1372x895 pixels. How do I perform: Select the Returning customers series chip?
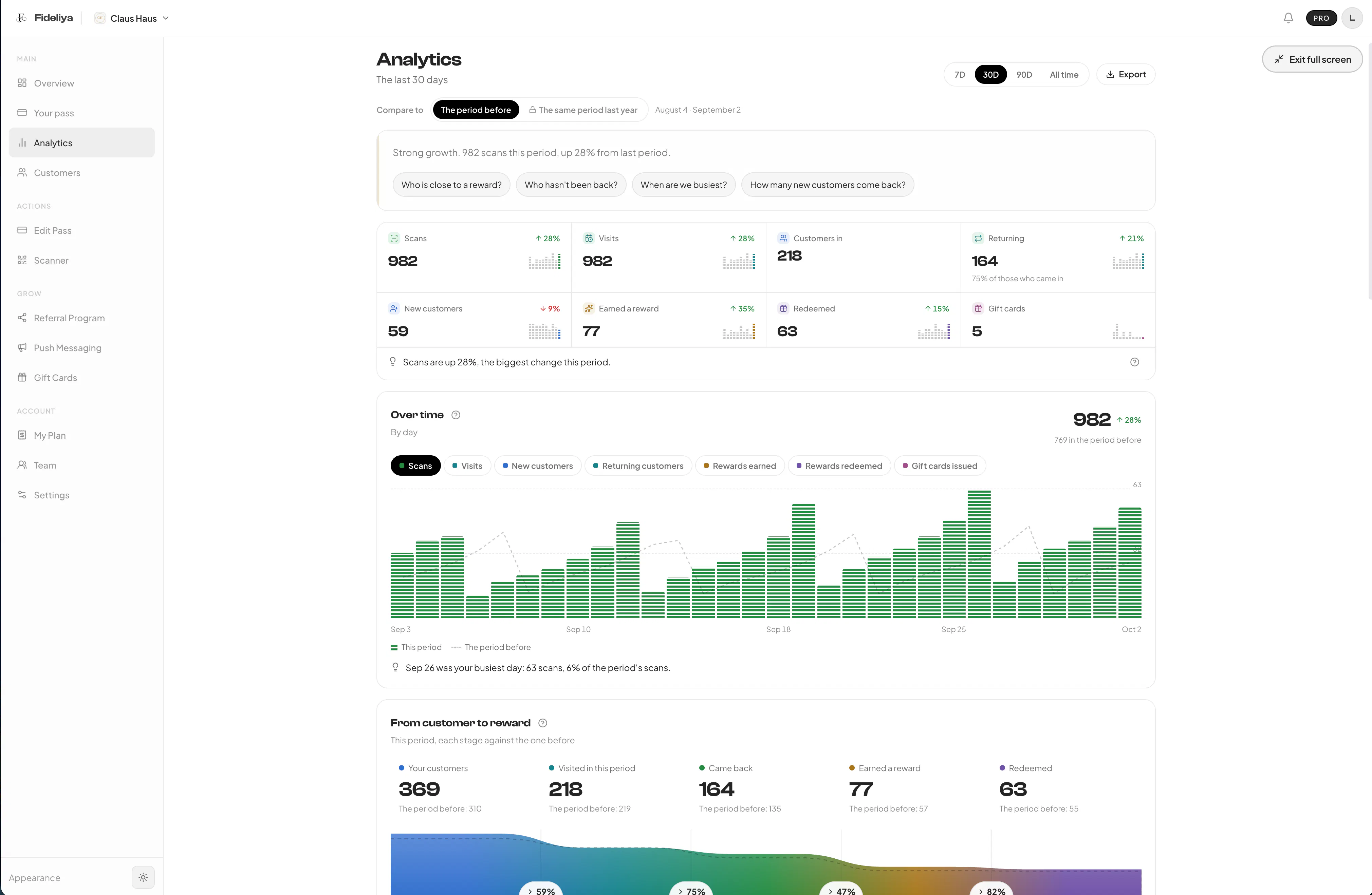coord(638,466)
